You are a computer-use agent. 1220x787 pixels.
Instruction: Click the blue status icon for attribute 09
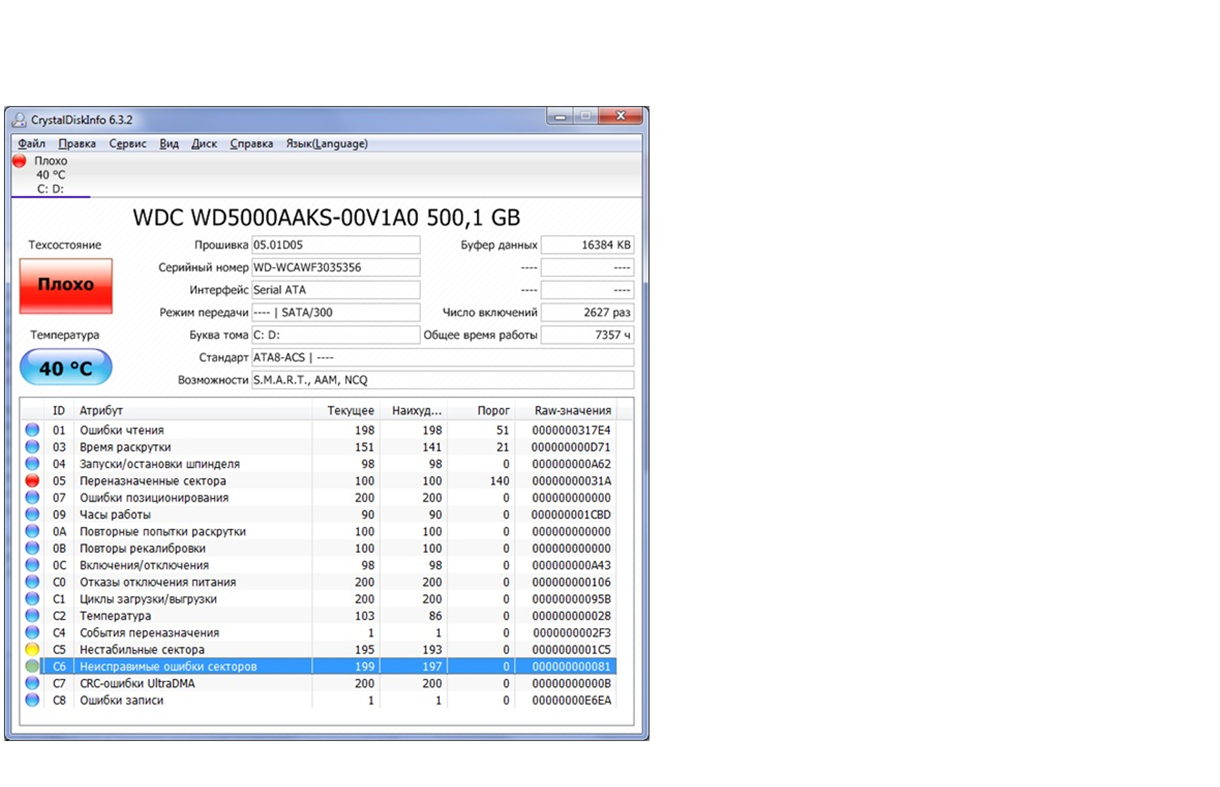32,515
